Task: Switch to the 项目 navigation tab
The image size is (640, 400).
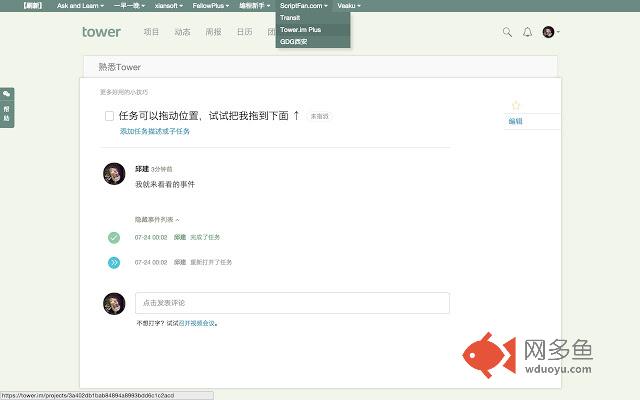Action: tap(151, 32)
